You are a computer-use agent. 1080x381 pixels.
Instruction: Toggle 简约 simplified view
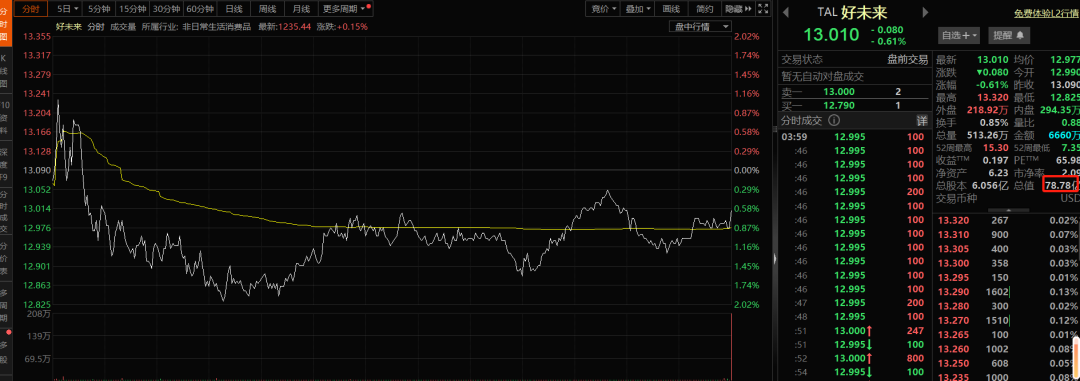705,9
